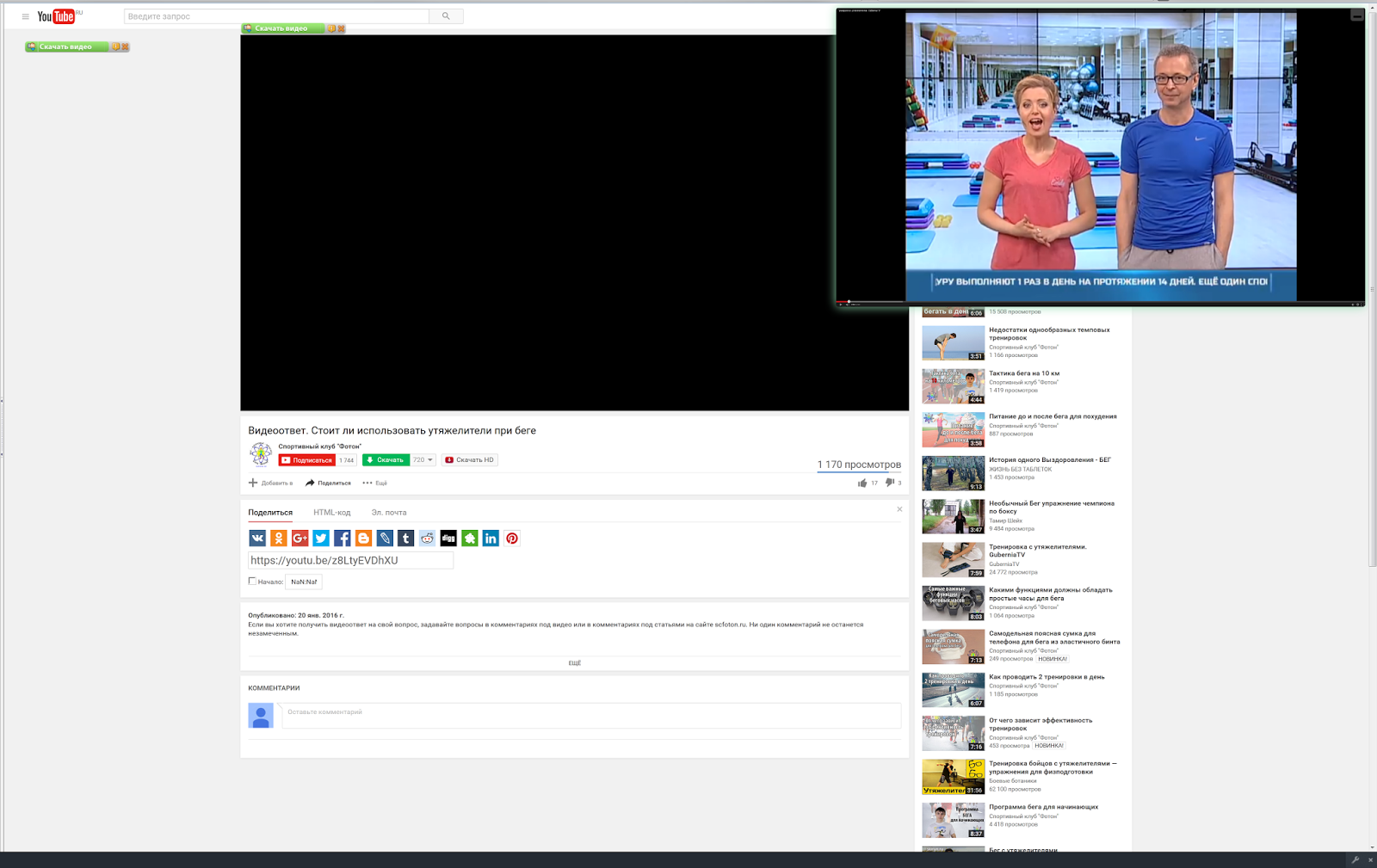Open the YouTube guide hamburger menu
Viewport: 1377px width, 868px height.
[25, 16]
